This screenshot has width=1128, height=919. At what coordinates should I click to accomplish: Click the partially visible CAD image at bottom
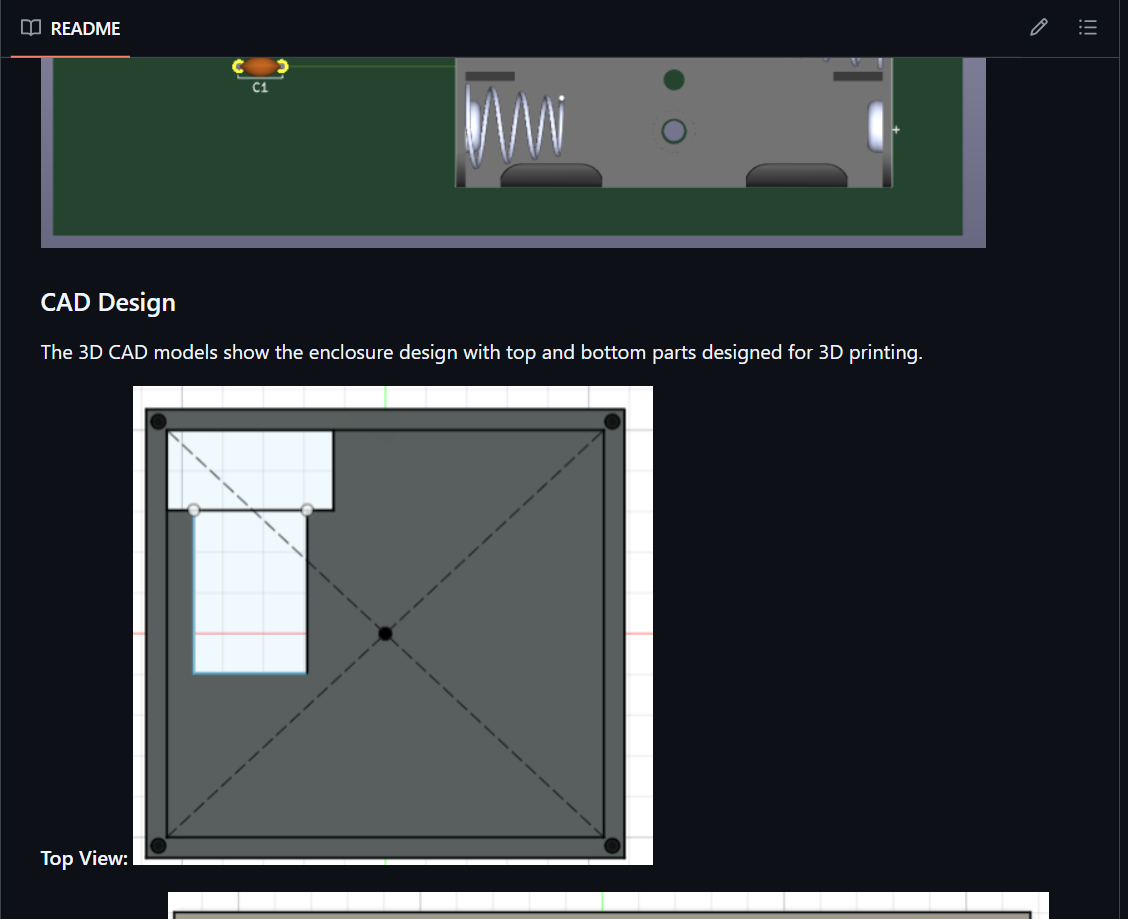608,905
